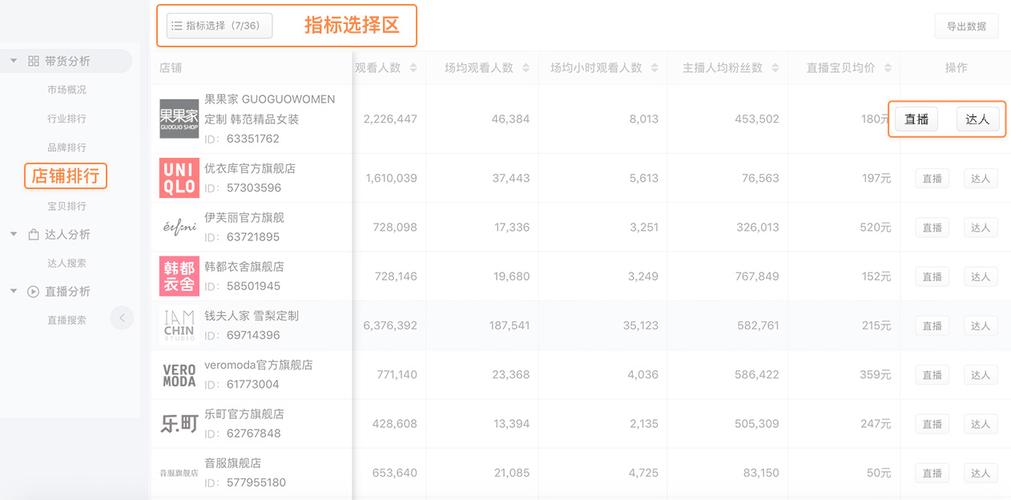Click 达人 button for veromoda row
This screenshot has width=1011, height=500.
coord(981,375)
